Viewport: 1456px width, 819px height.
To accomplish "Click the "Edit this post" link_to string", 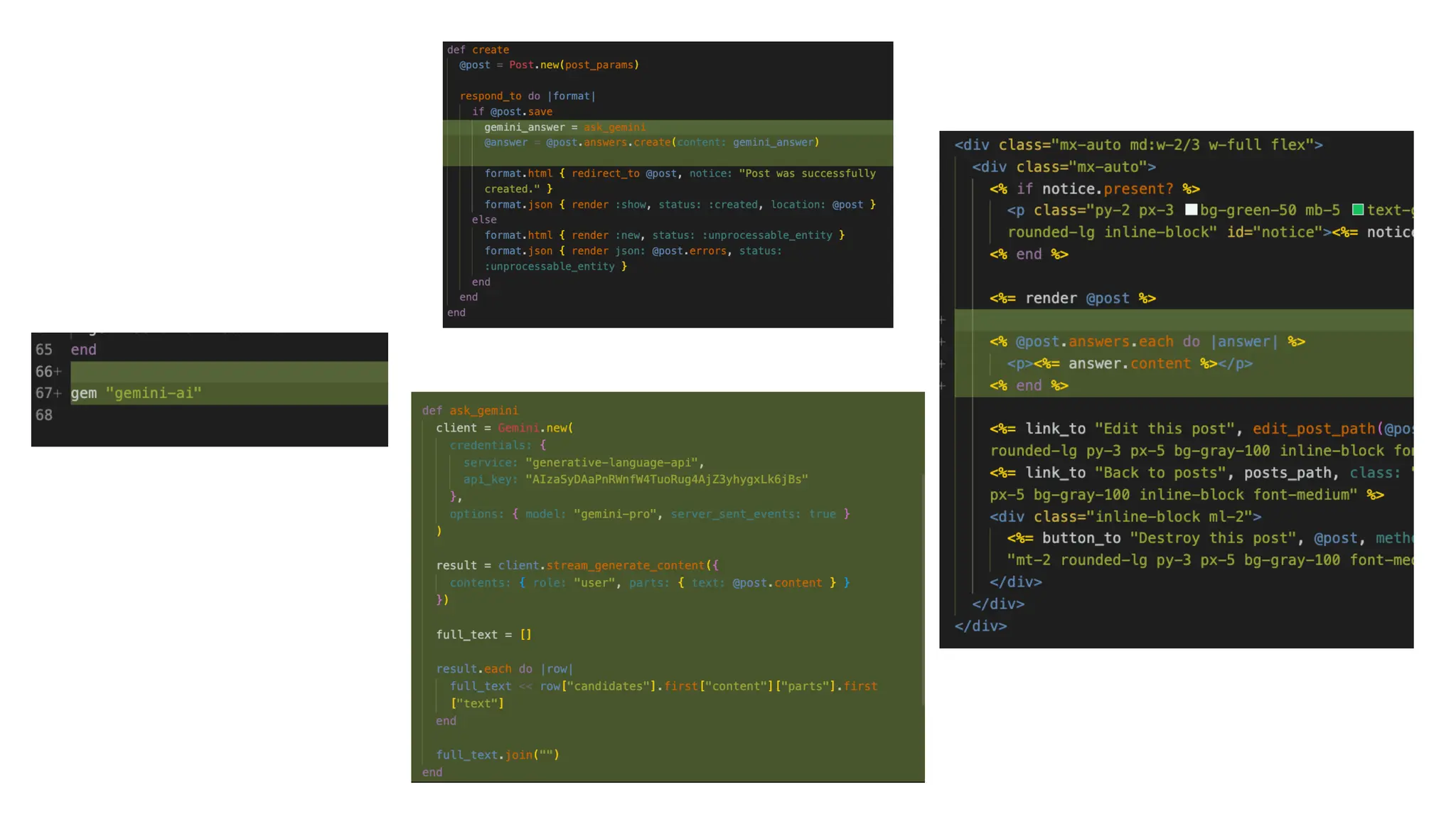I will (1164, 429).
